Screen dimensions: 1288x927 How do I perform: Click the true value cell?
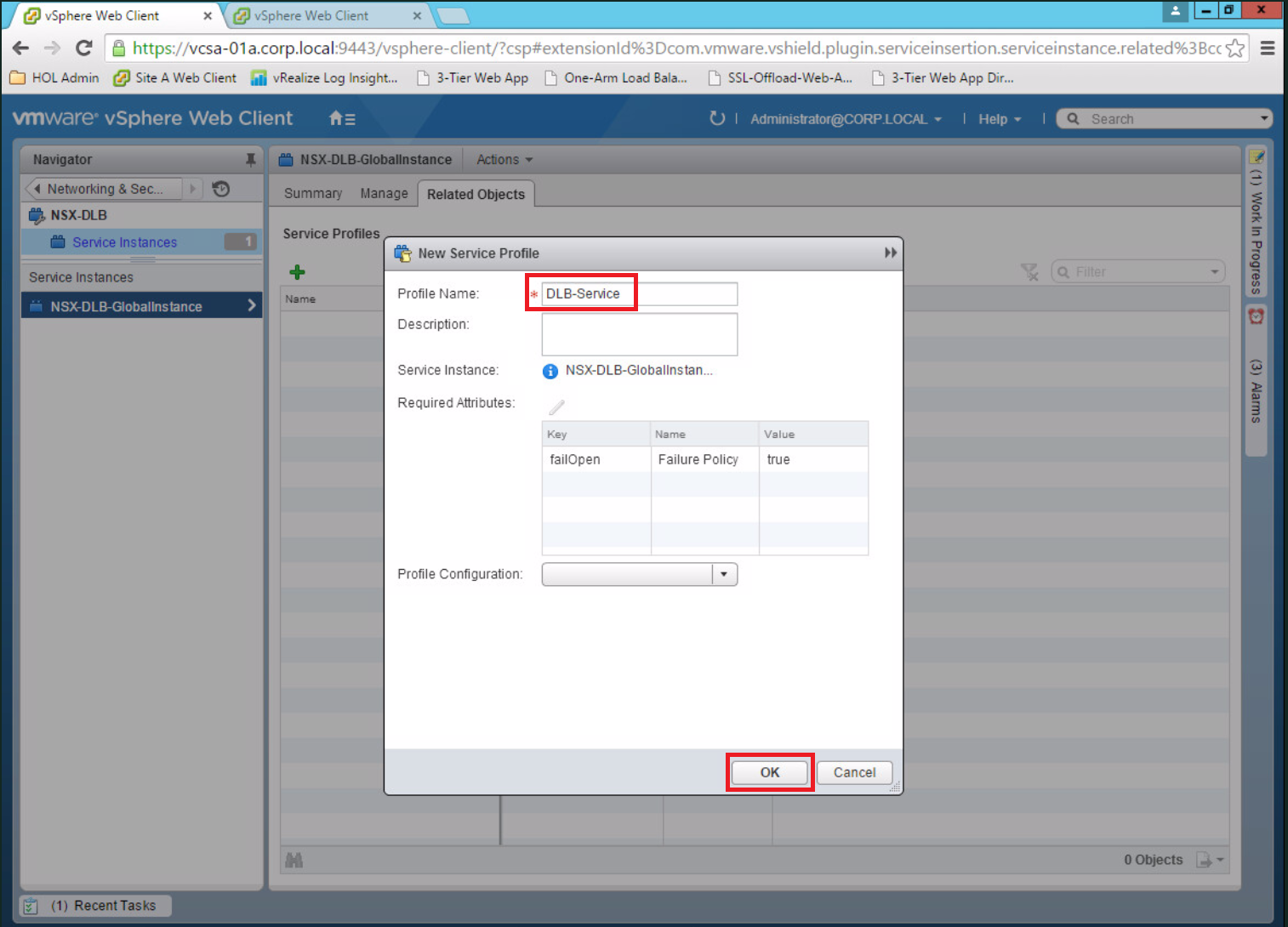coord(813,459)
